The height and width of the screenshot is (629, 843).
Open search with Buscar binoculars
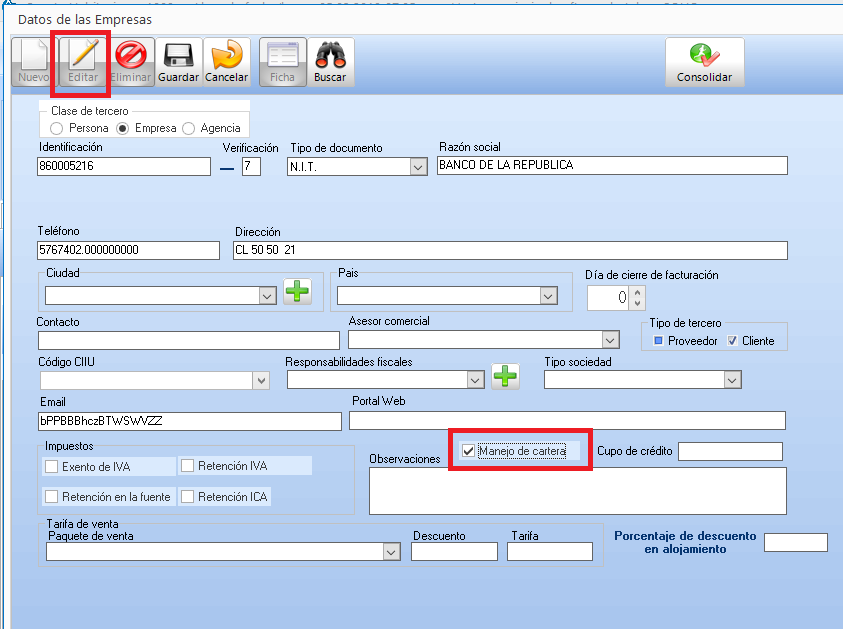(x=330, y=62)
